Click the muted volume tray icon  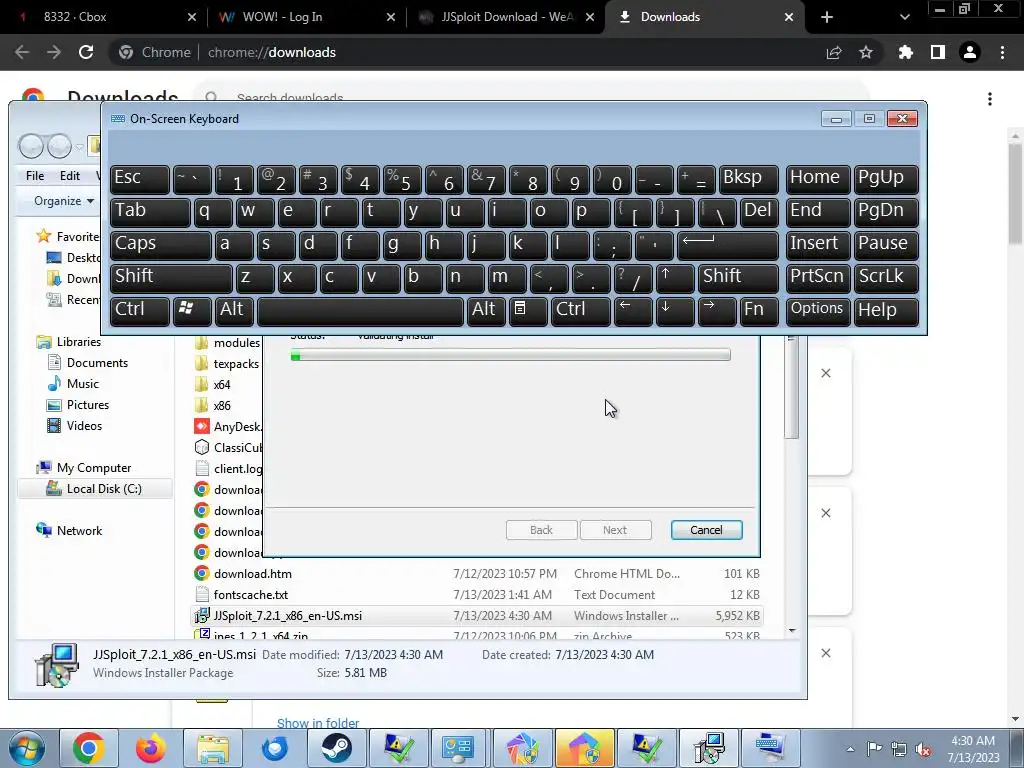click(x=923, y=750)
